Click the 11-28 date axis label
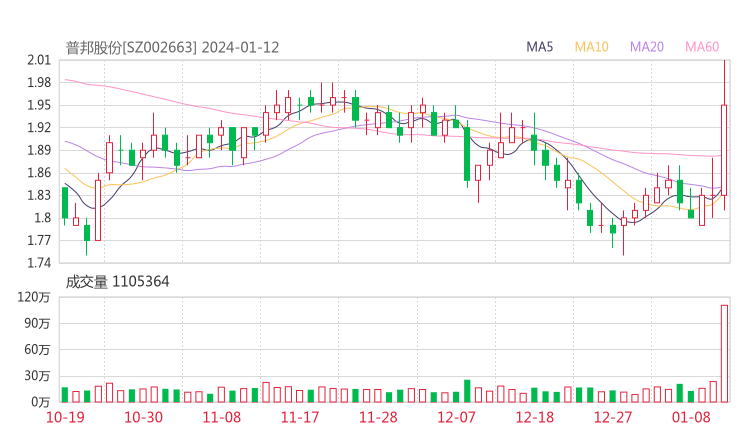Viewport: 740px width, 440px height. click(378, 417)
